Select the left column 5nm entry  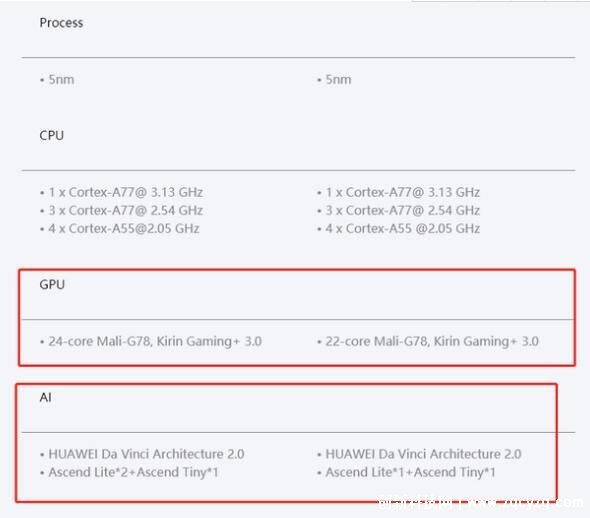[x=61, y=80]
